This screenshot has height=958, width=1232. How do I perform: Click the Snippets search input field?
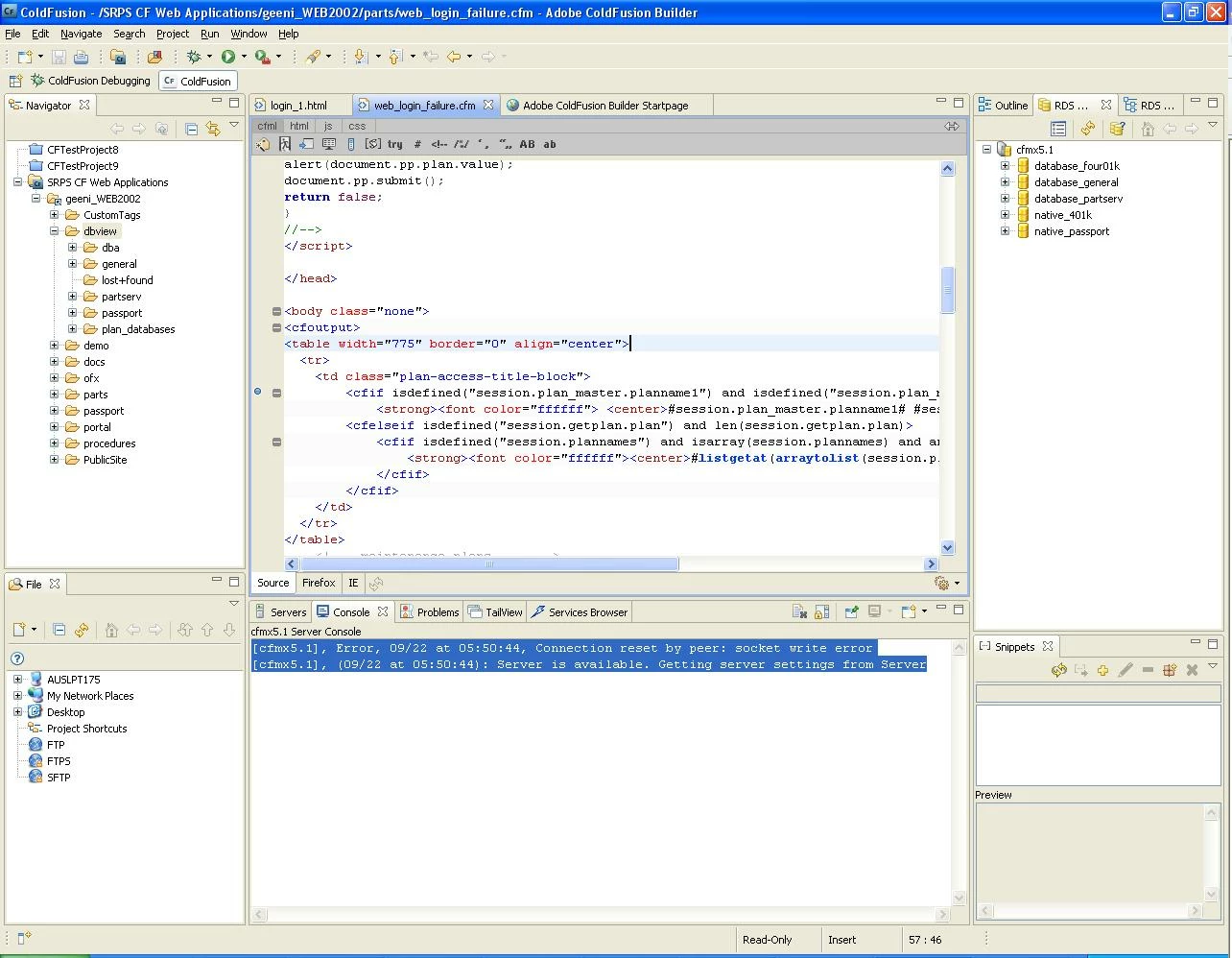click(1098, 692)
